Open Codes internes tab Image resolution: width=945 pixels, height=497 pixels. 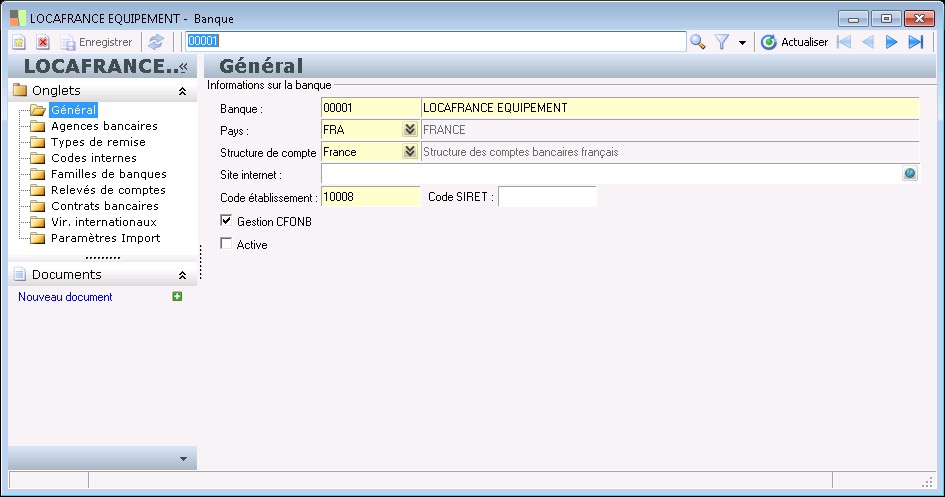coord(94,158)
